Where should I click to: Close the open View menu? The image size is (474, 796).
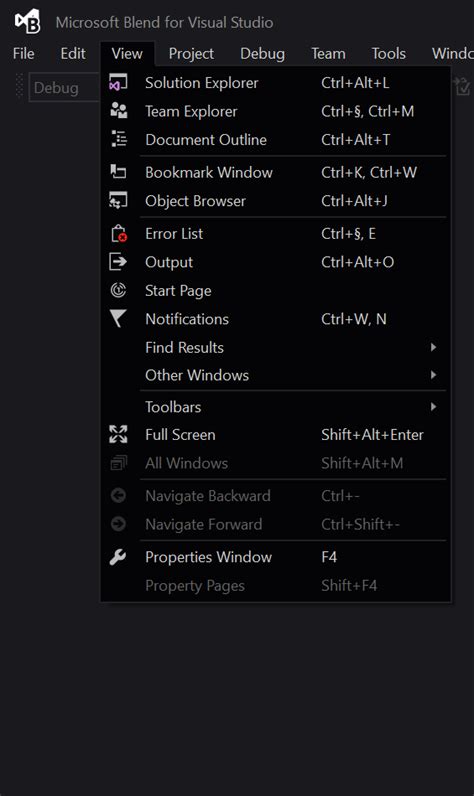click(x=127, y=53)
